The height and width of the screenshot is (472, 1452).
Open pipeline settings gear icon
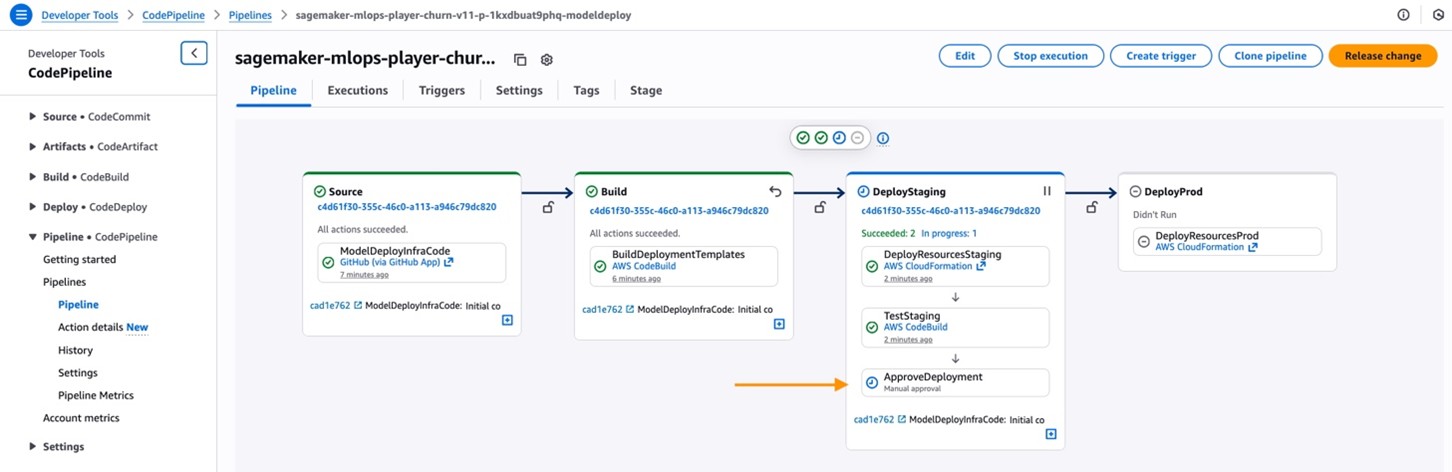coord(547,60)
